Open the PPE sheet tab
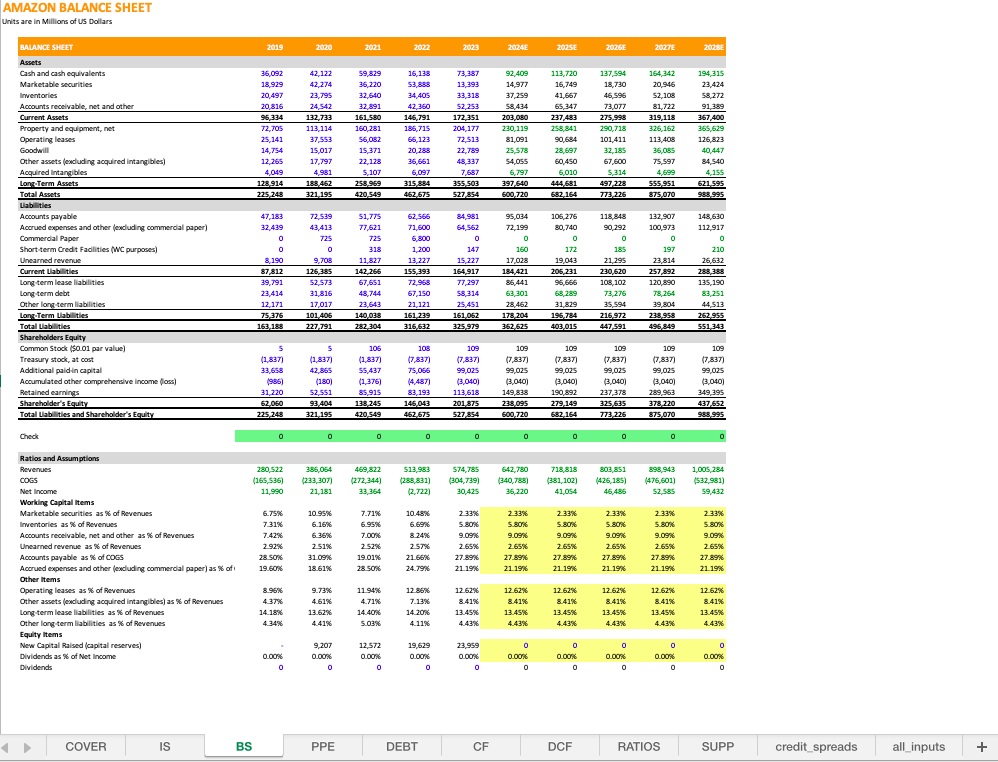This screenshot has width=998, height=762. click(x=323, y=746)
